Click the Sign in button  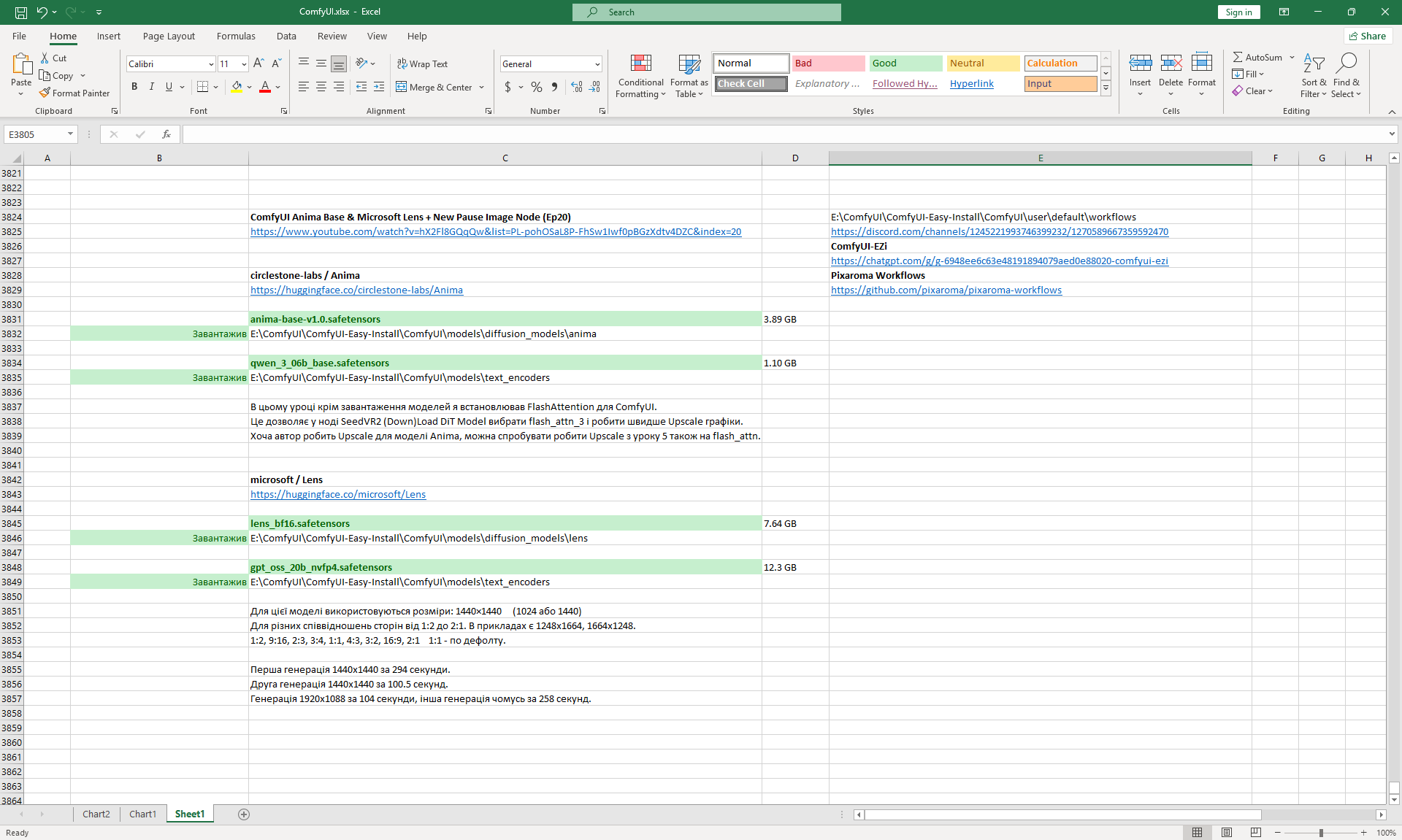(x=1238, y=12)
